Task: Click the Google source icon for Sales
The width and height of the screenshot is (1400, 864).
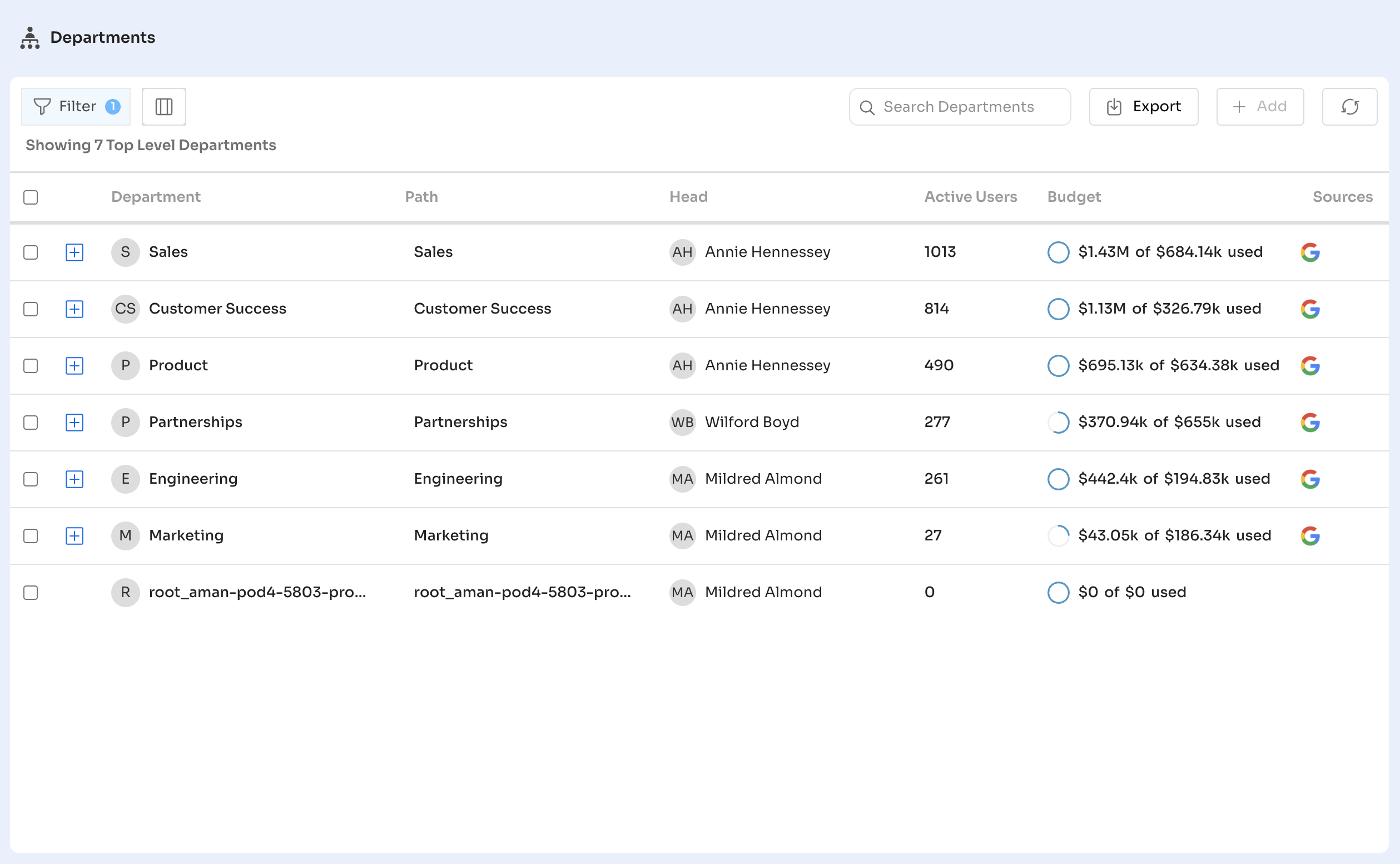Action: pyautogui.click(x=1310, y=252)
